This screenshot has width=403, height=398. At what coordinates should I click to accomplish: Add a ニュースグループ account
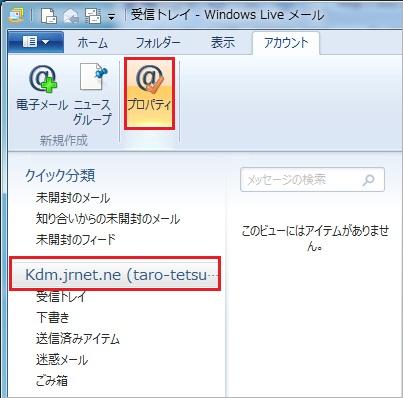tap(92, 94)
